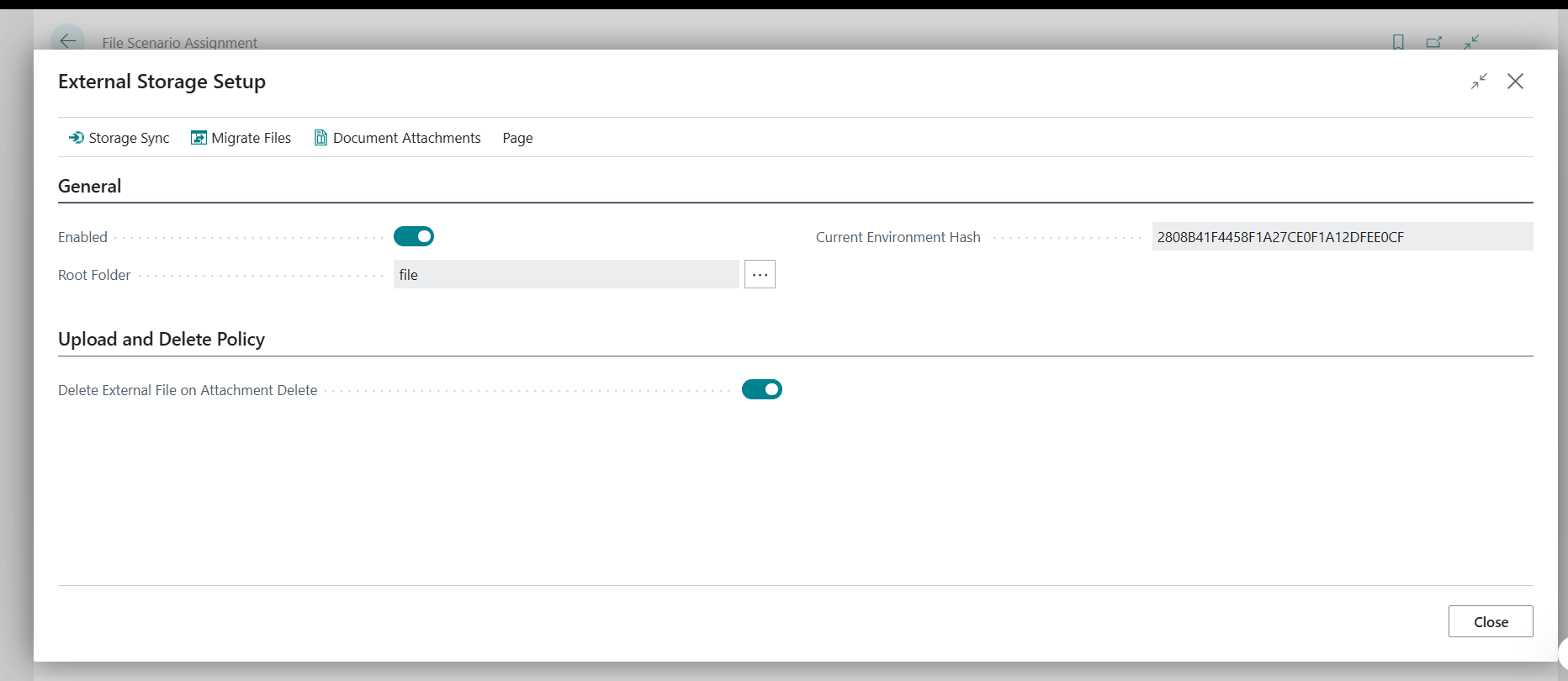Collapse the background page with arrows icon
Screen dimensions: 1568x681
coord(1471,42)
